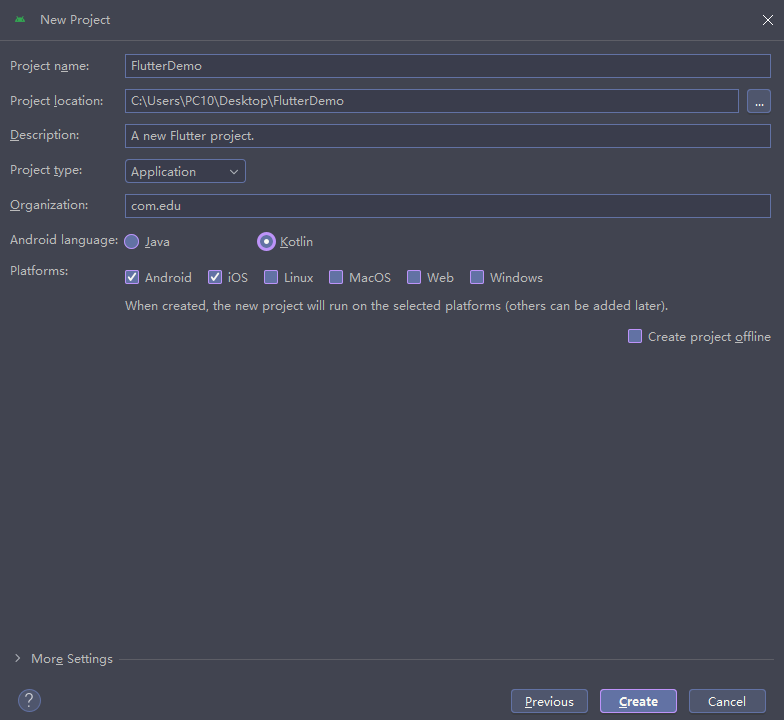The width and height of the screenshot is (784, 720).
Task: Close the New Project dialog
Action: click(x=767, y=20)
